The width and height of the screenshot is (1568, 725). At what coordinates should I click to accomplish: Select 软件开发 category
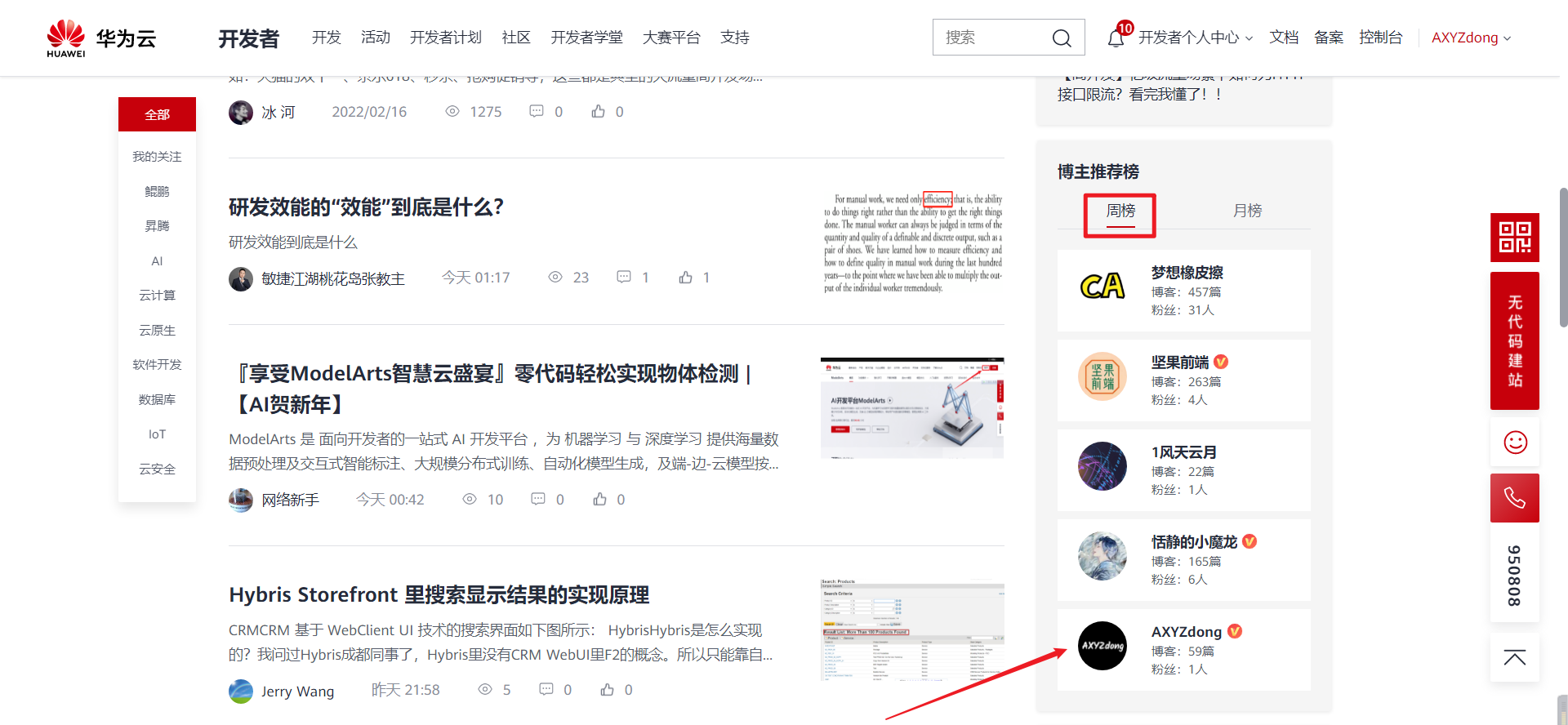point(157,365)
